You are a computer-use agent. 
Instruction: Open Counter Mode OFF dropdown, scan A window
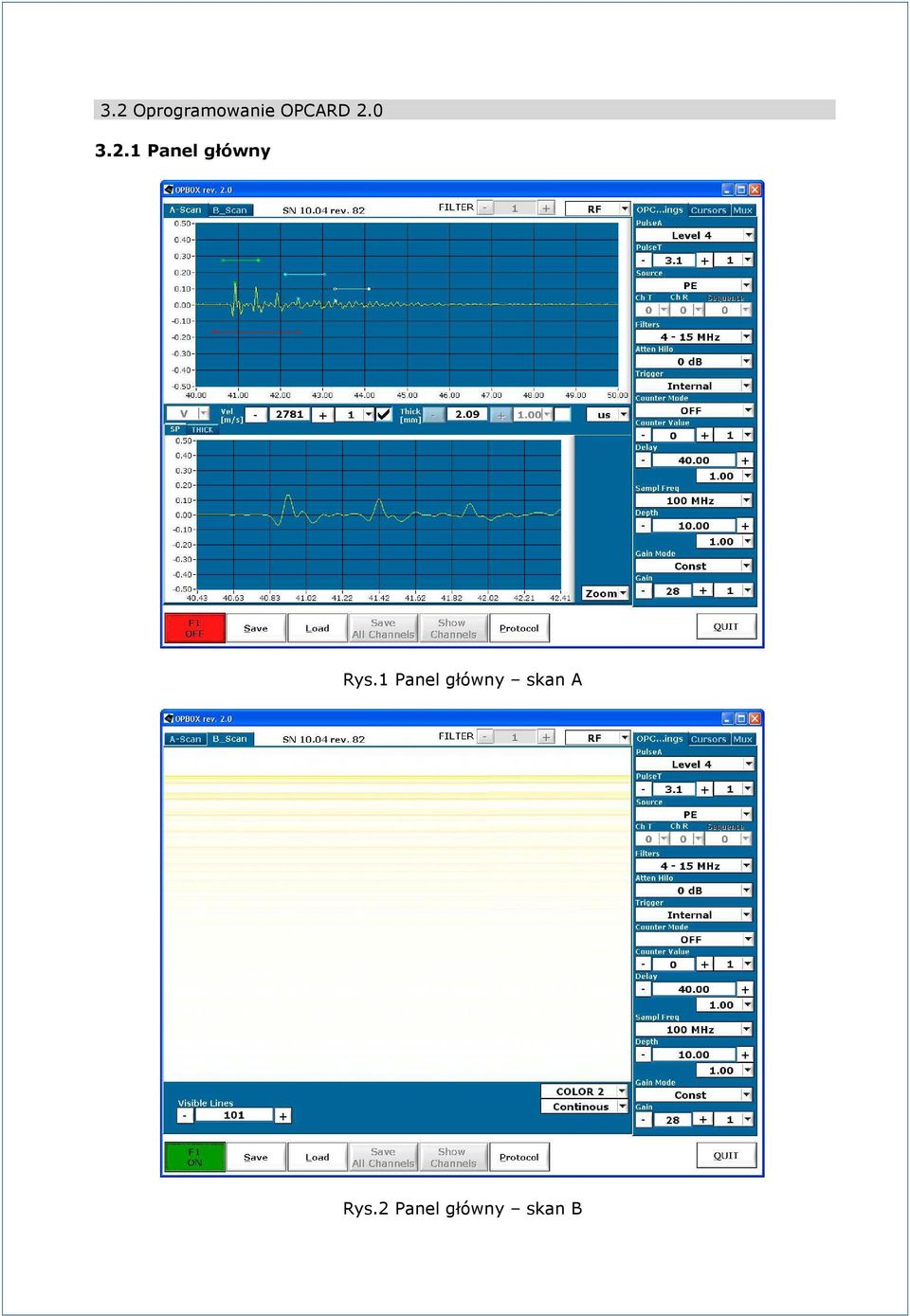(x=748, y=410)
